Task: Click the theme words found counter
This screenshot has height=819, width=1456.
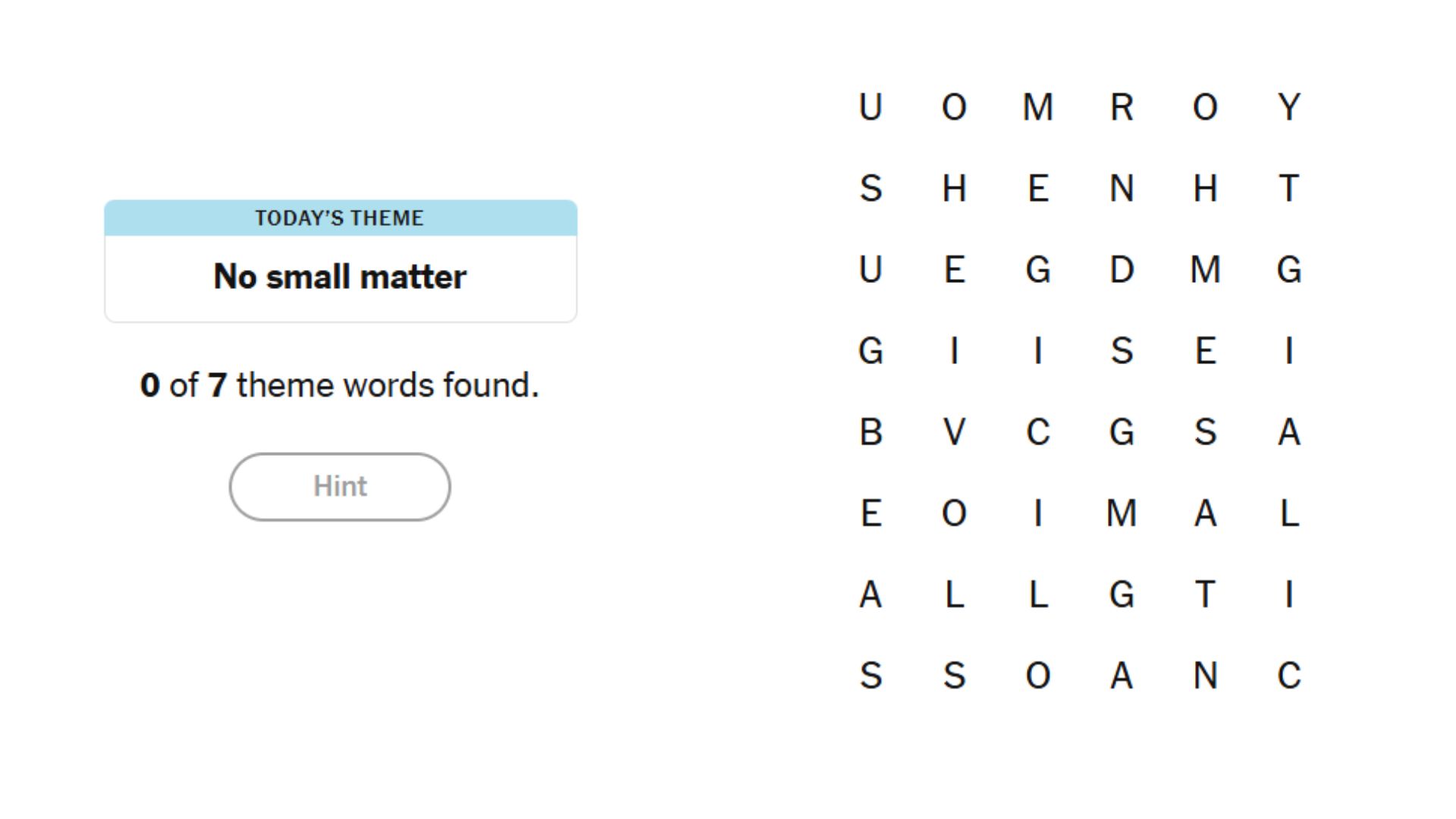Action: pos(340,385)
